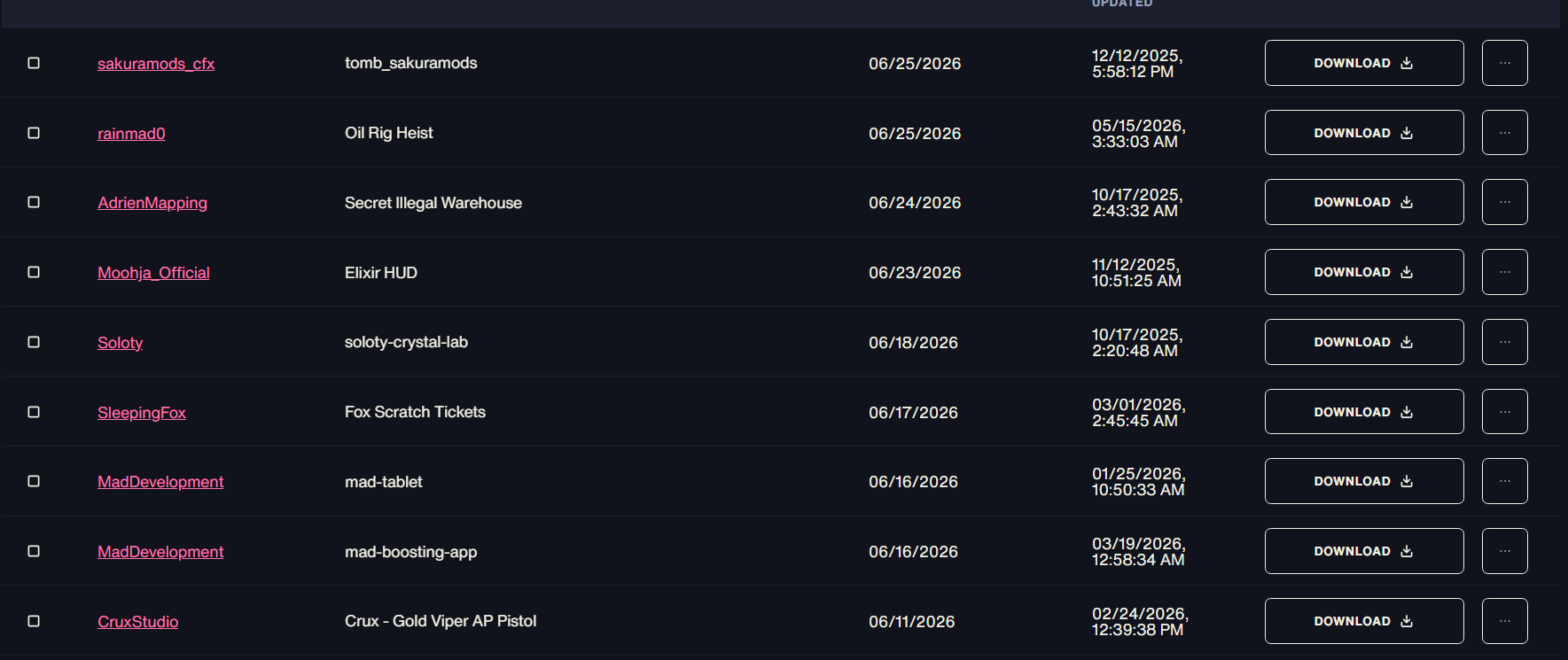Viewport: 1568px width, 660px height.
Task: Open the CruxStudio creator link
Action: coord(137,622)
